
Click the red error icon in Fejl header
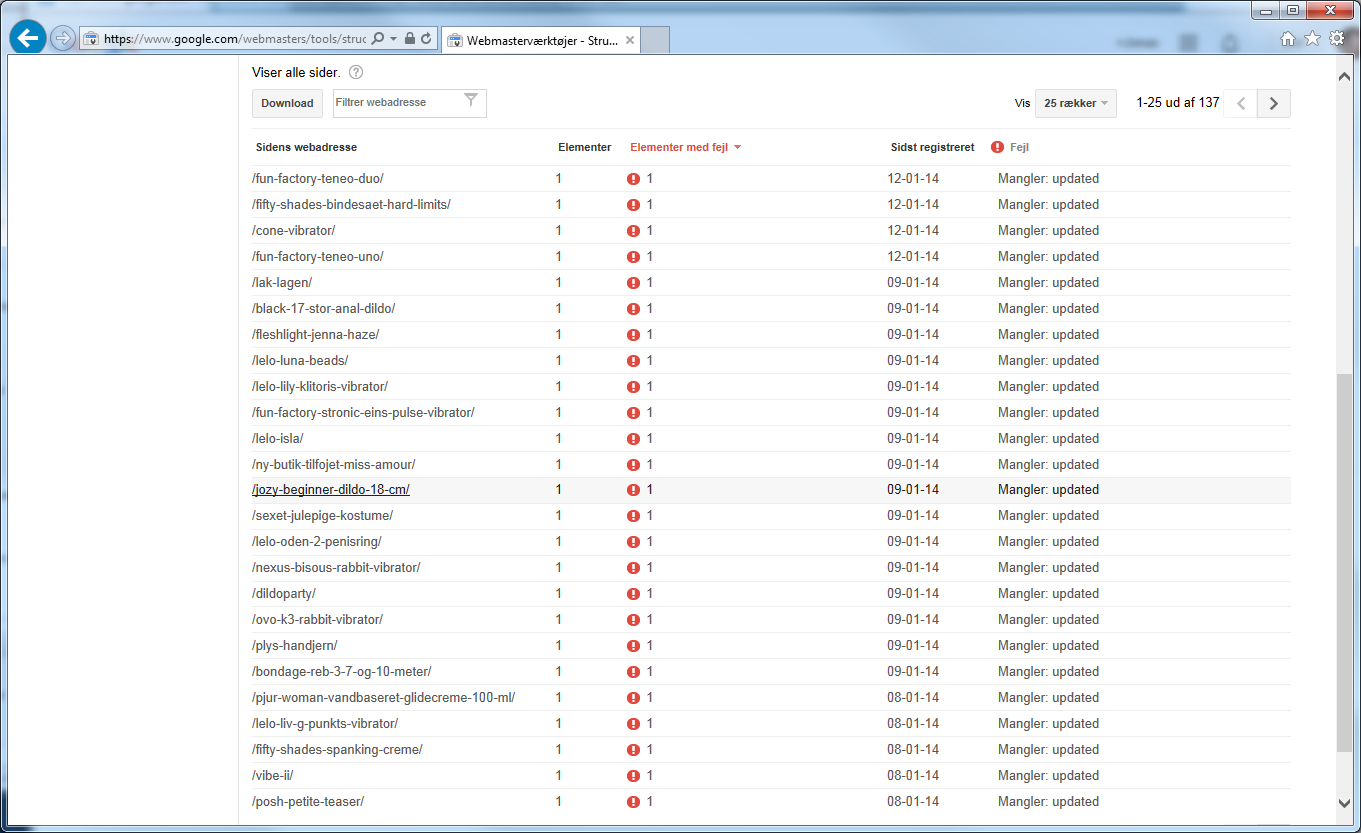997,147
